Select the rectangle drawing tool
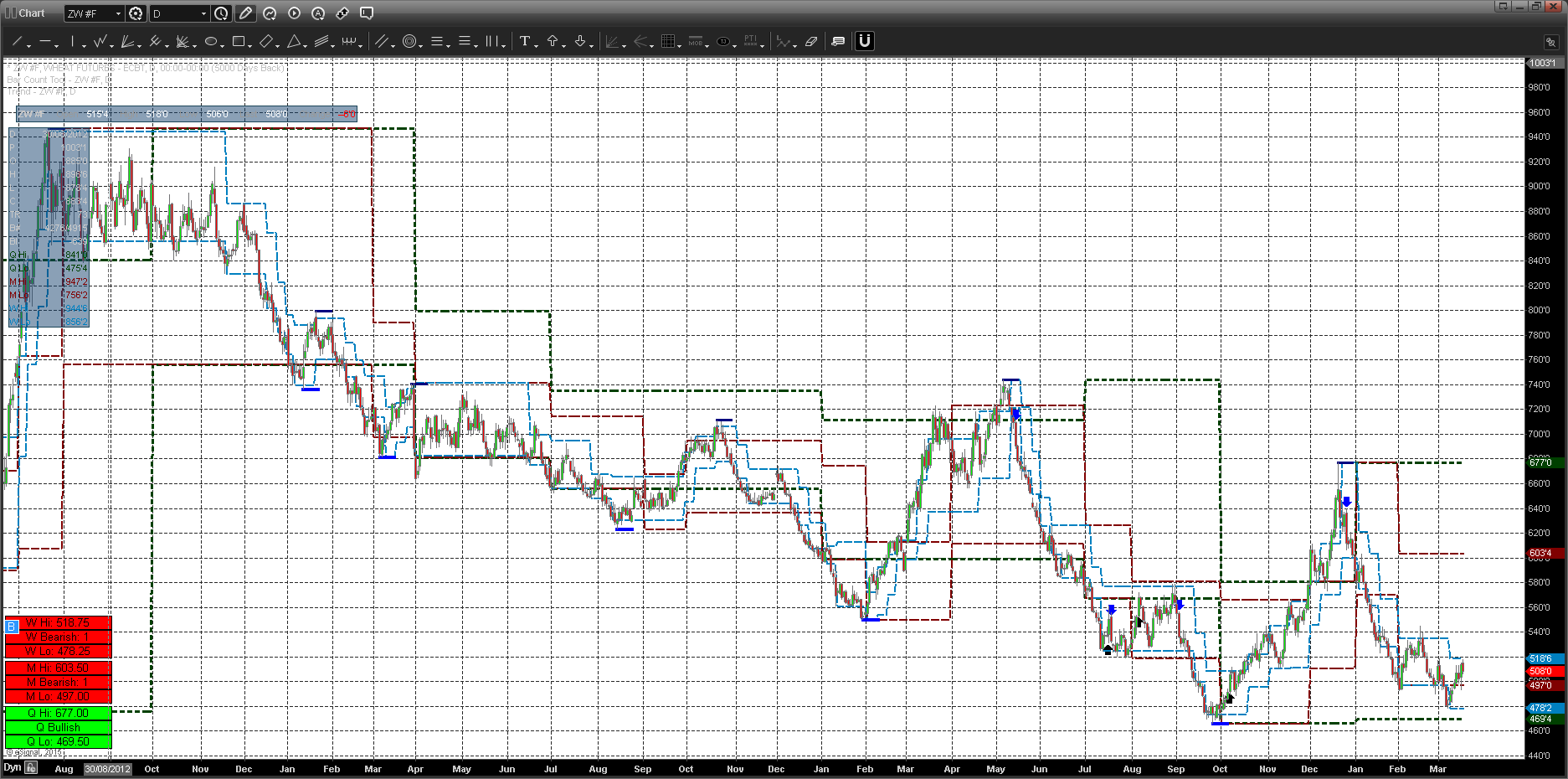 tap(239, 41)
